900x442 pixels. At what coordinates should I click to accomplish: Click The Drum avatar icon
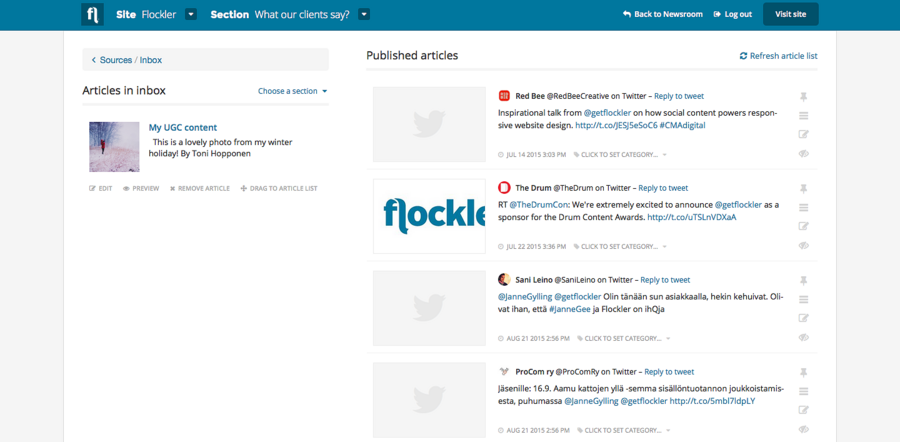[x=504, y=188]
